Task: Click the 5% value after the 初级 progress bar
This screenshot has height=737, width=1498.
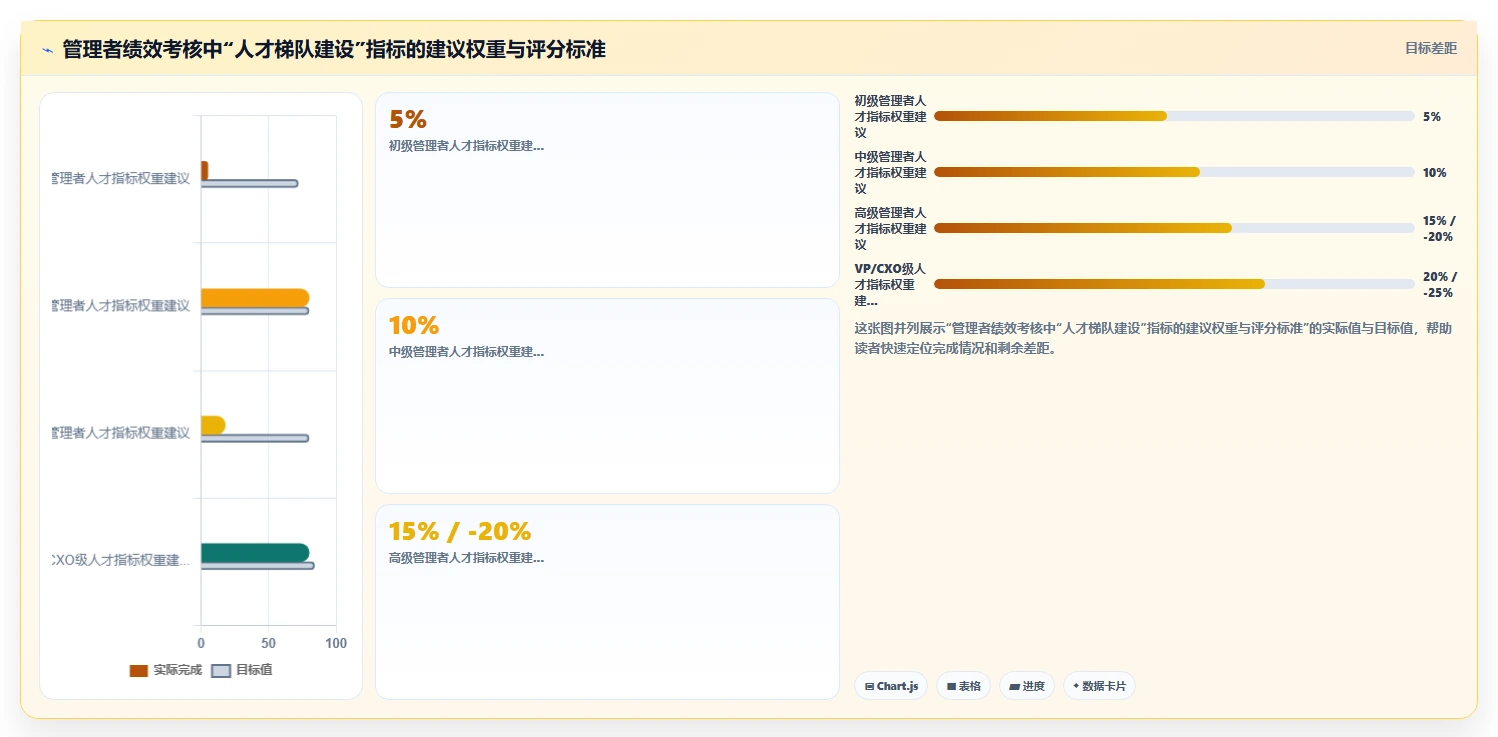Action: (1432, 117)
